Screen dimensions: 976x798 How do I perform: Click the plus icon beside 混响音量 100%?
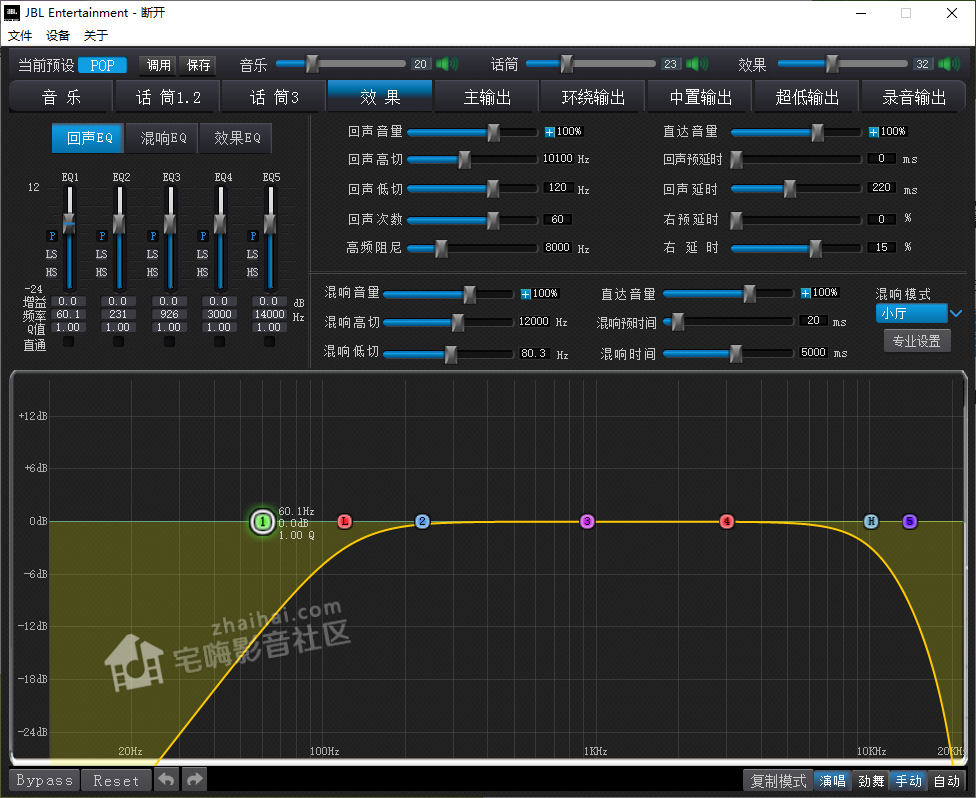click(525, 294)
